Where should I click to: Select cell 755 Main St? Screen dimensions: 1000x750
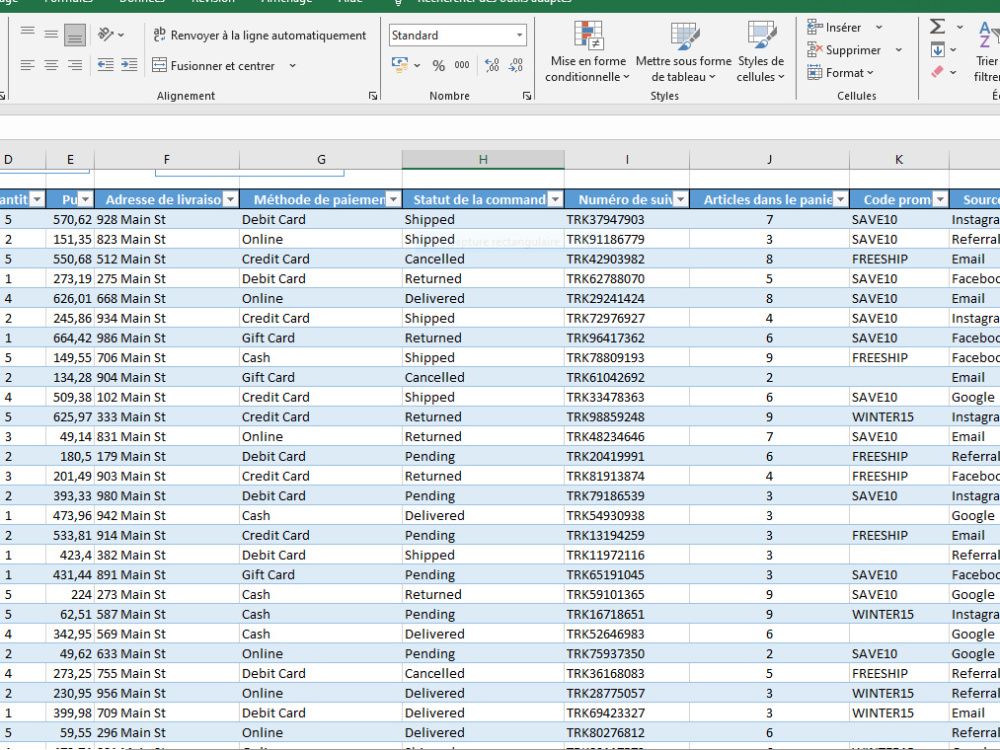(167, 673)
